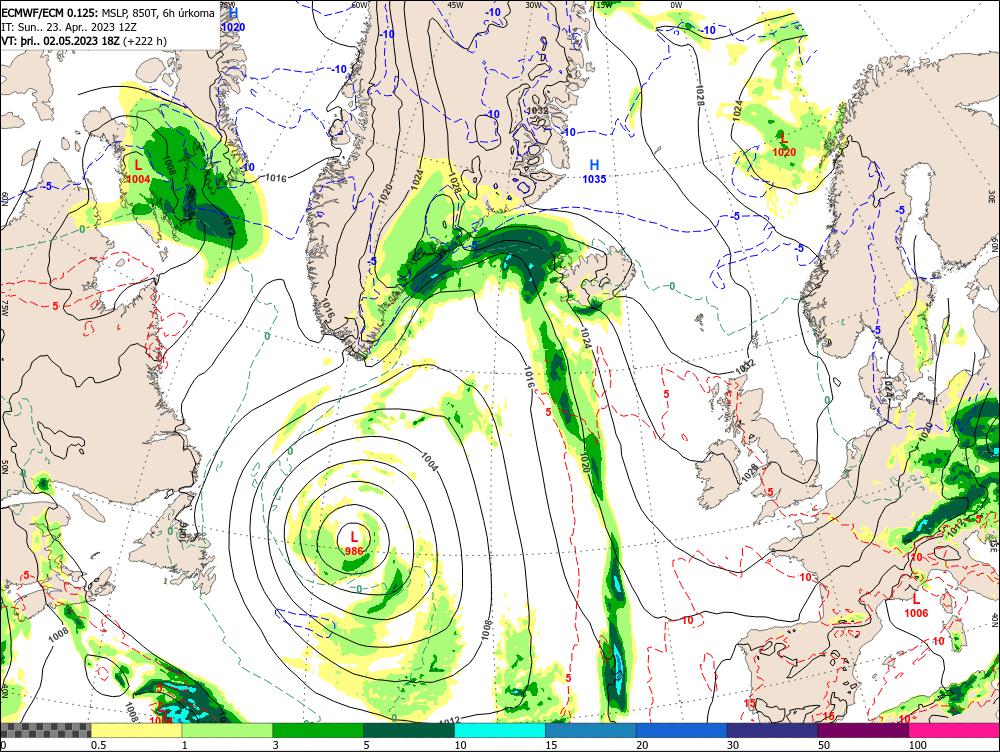Click the legend tick label "50"

click(x=824, y=745)
